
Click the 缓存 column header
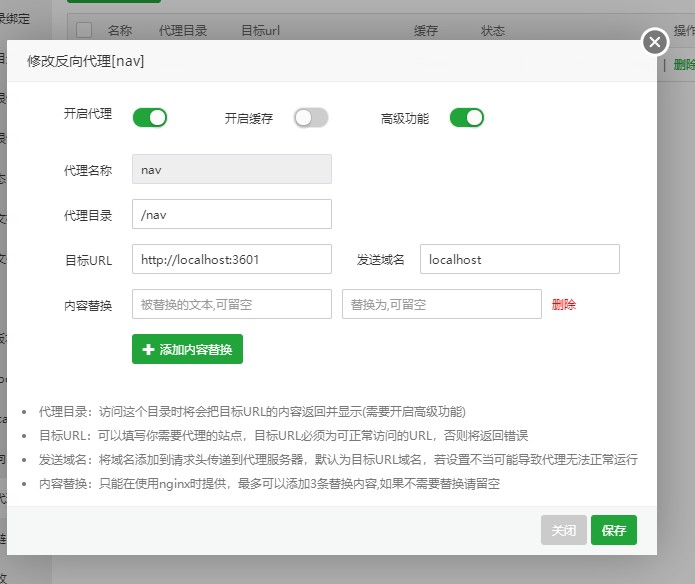pyautogui.click(x=426, y=31)
